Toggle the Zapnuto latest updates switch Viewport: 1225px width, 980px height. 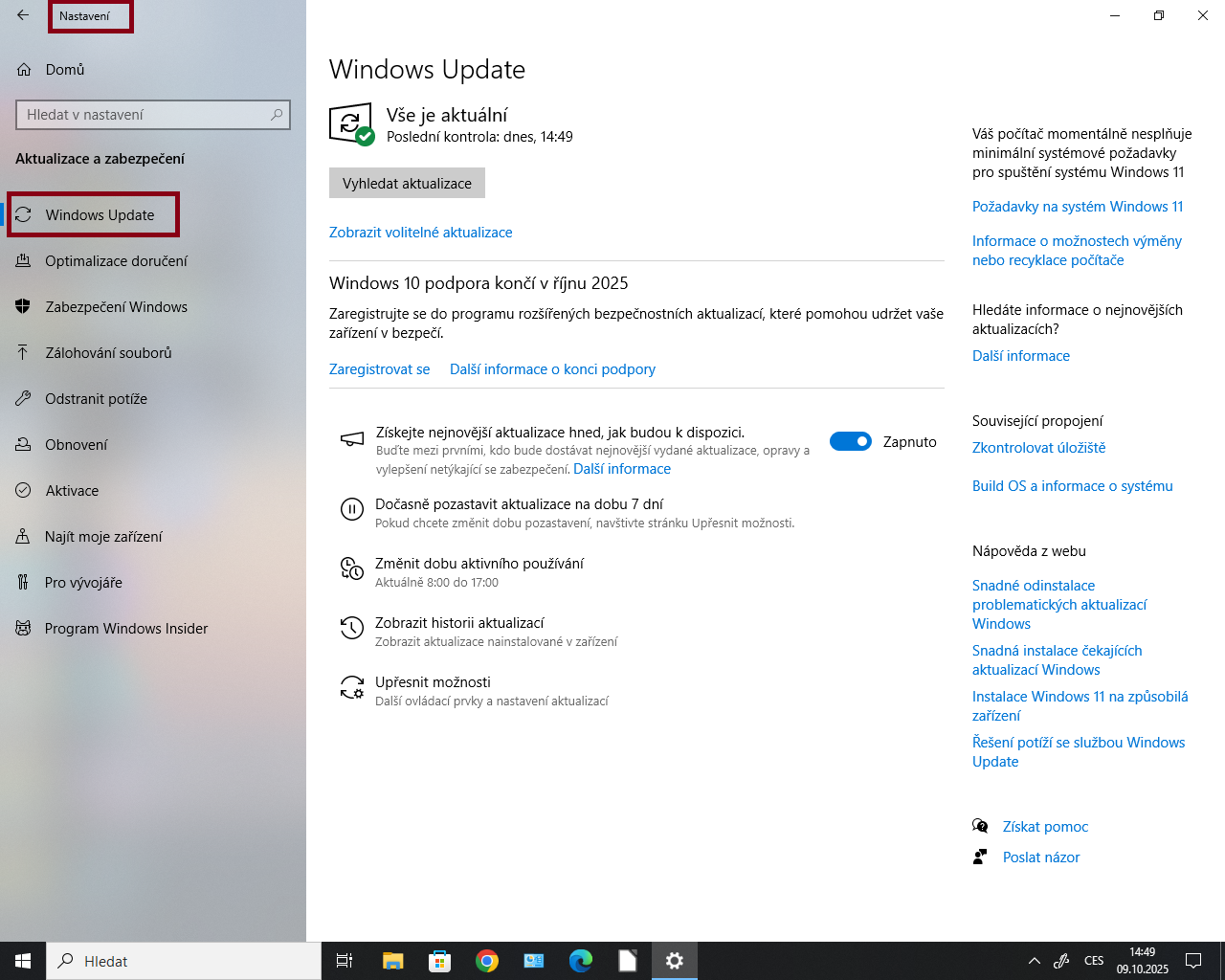850,441
